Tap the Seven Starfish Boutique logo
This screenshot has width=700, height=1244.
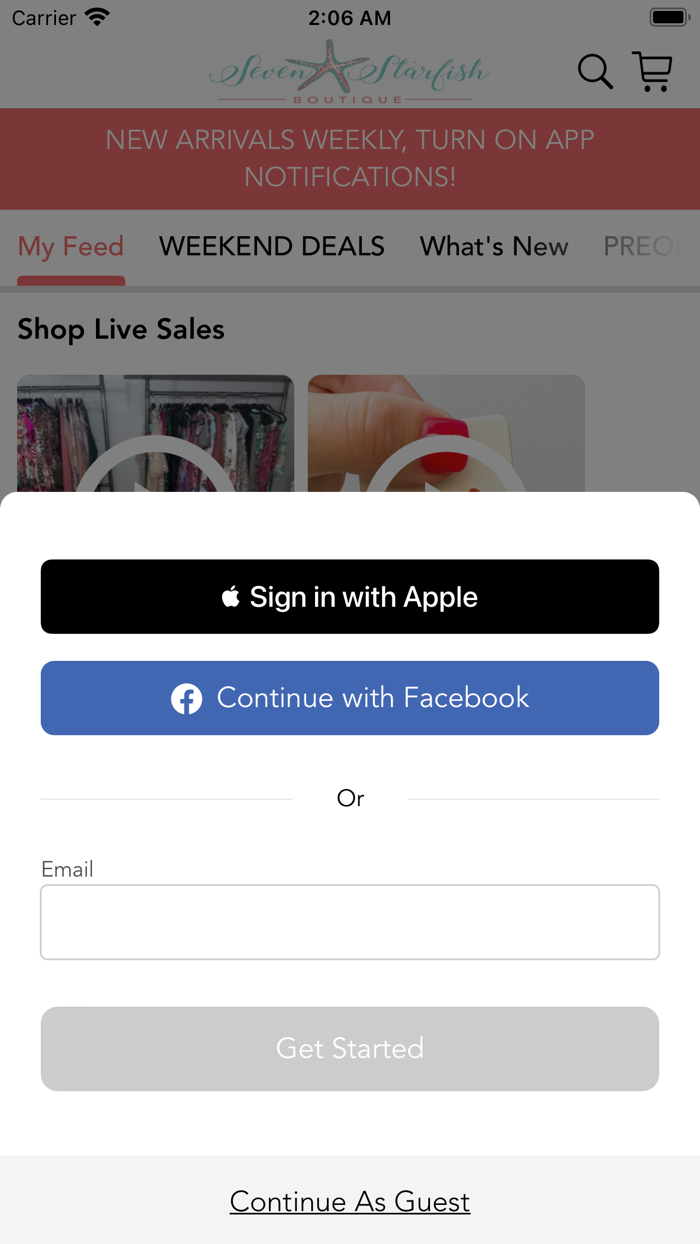coord(349,71)
